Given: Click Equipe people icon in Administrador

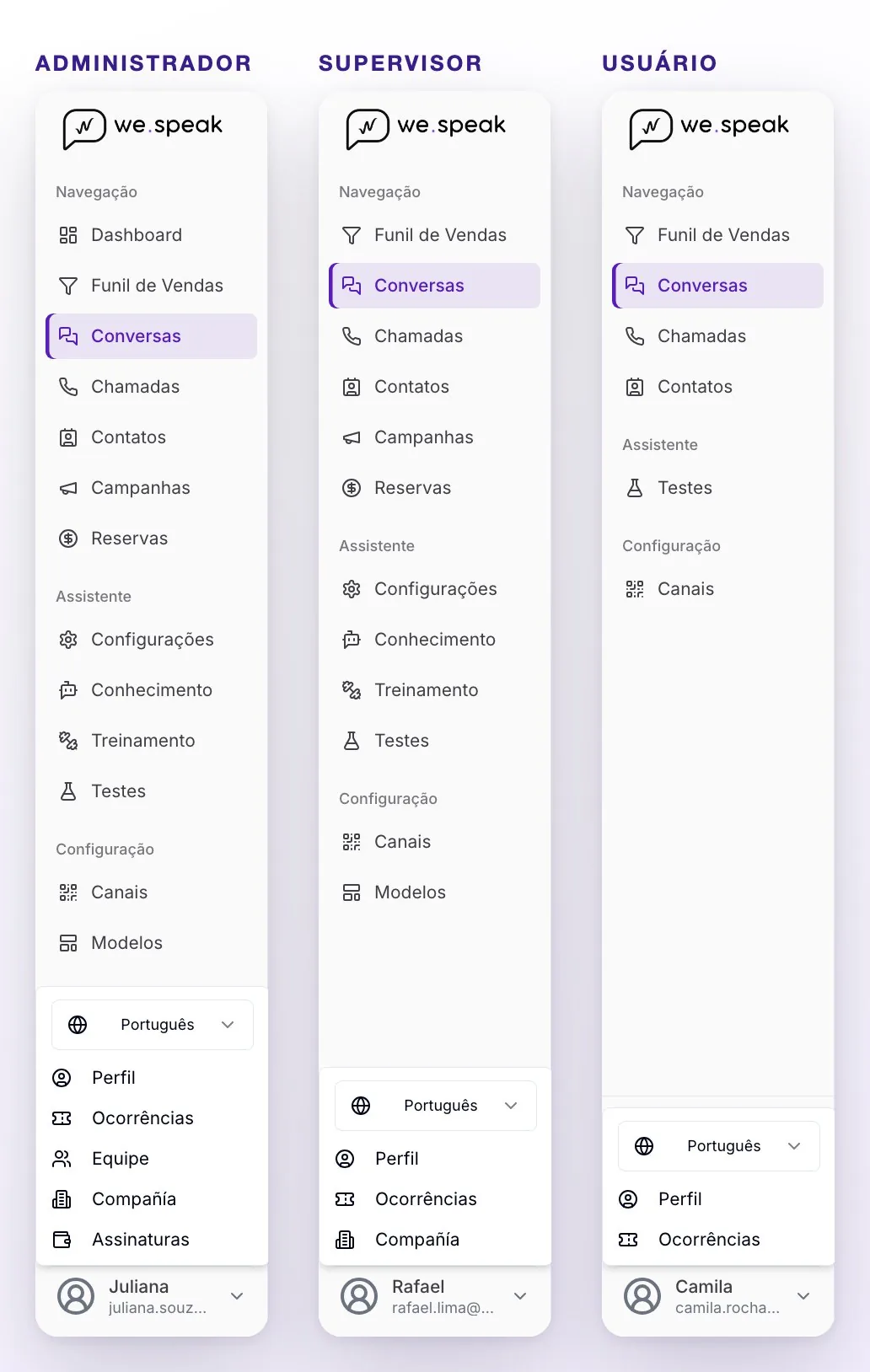Looking at the screenshot, I should 62,1159.
